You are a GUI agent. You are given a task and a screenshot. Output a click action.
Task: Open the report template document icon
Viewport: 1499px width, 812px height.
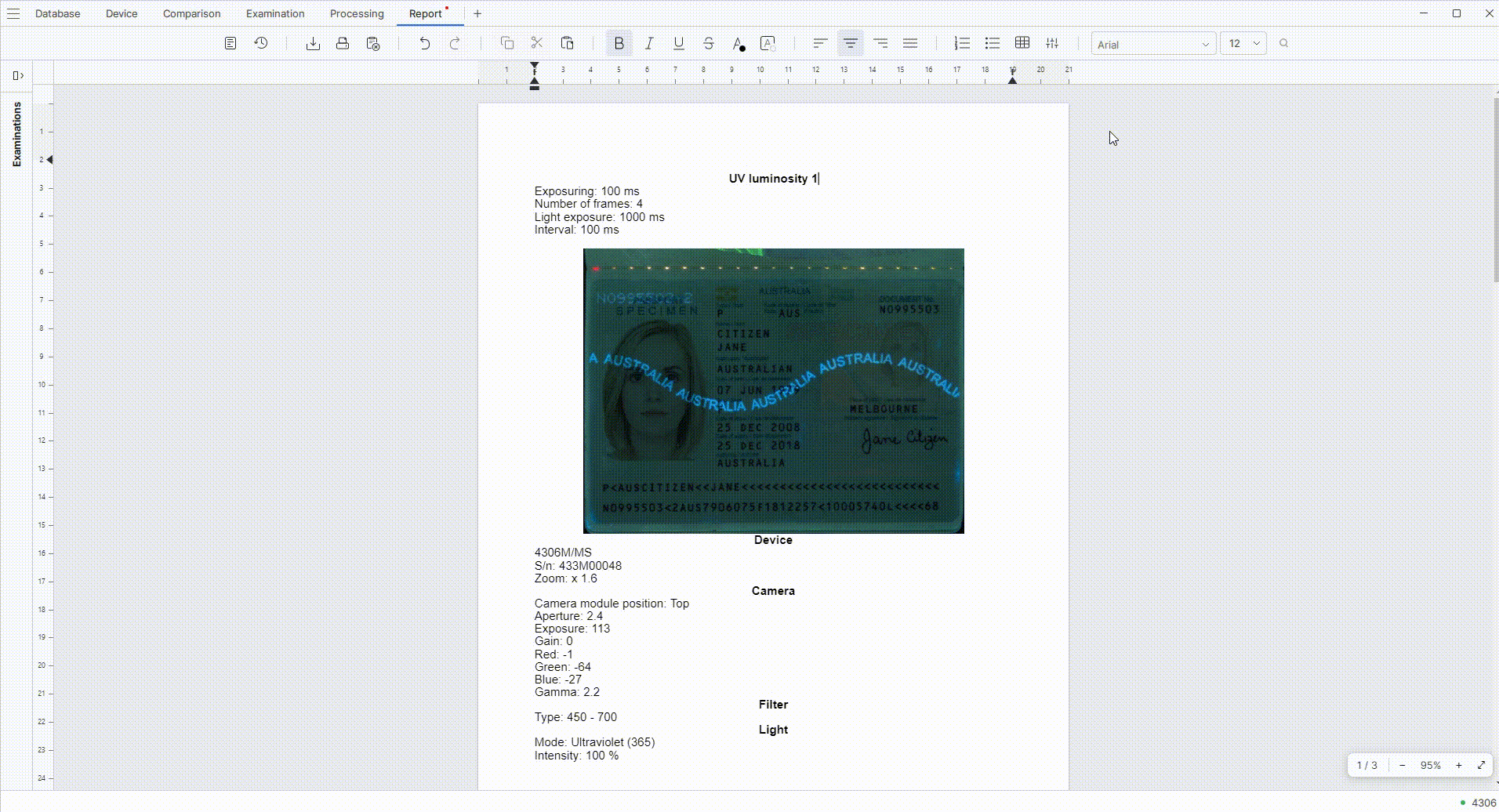(x=230, y=43)
